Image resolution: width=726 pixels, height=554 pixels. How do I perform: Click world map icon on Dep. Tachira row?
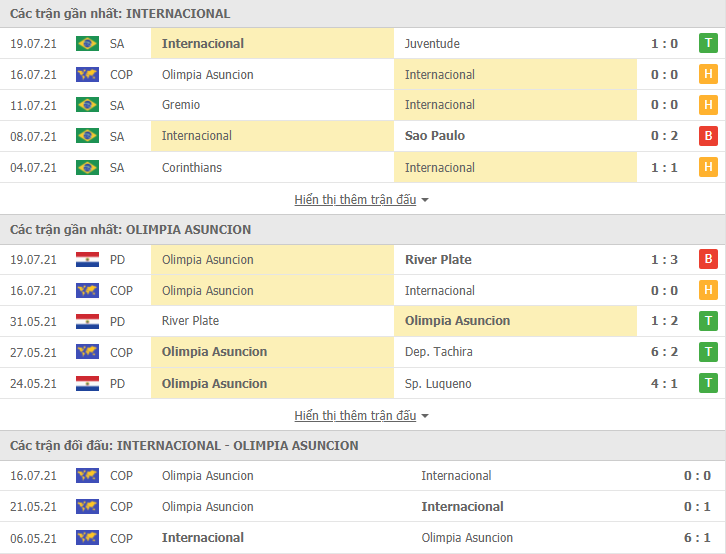[87, 352]
